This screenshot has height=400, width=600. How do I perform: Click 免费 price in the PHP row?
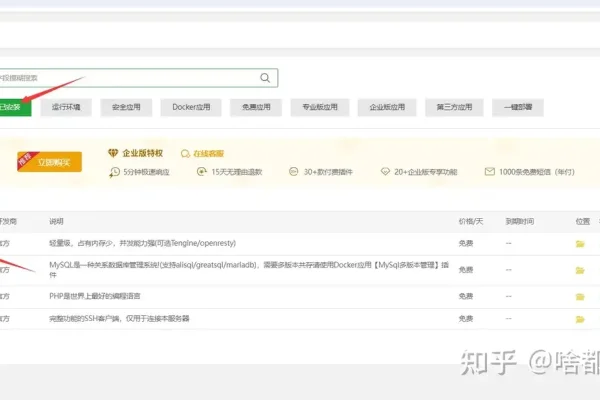coord(466,296)
